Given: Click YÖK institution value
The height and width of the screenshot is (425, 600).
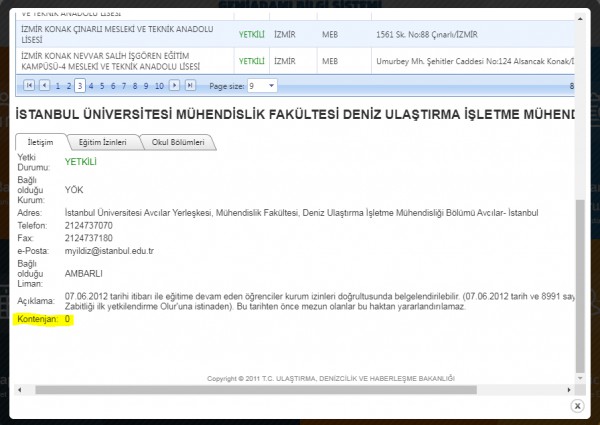Looking at the screenshot, I should point(74,190).
